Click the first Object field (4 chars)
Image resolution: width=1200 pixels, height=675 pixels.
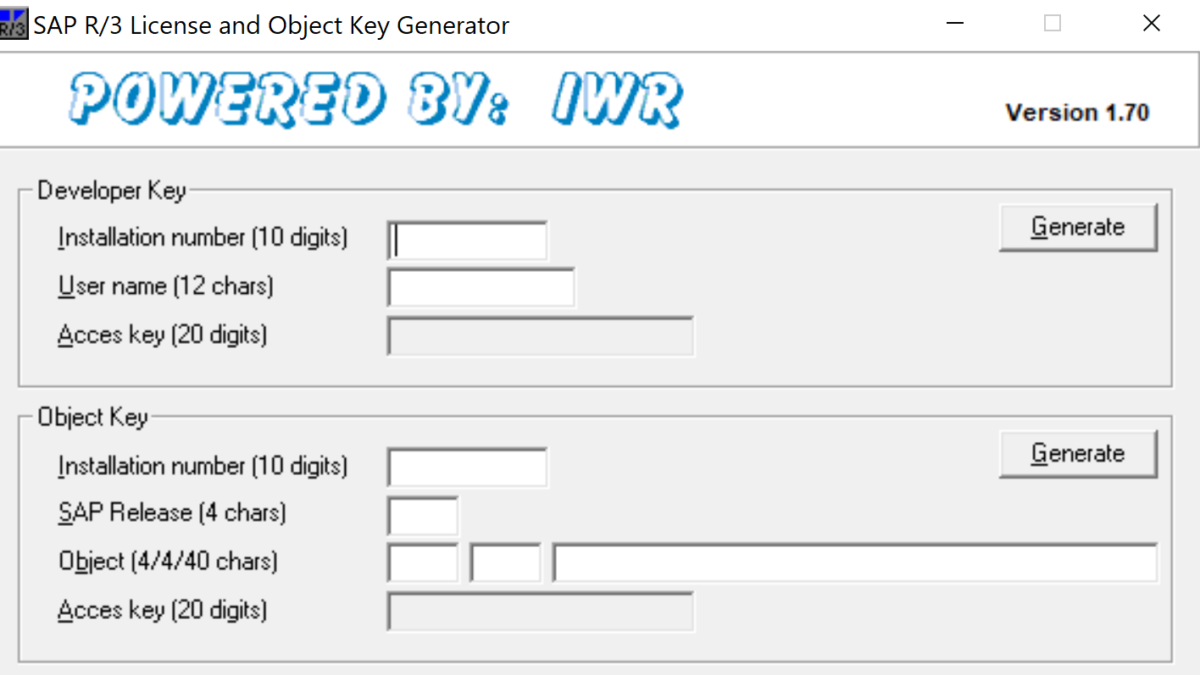(422, 562)
